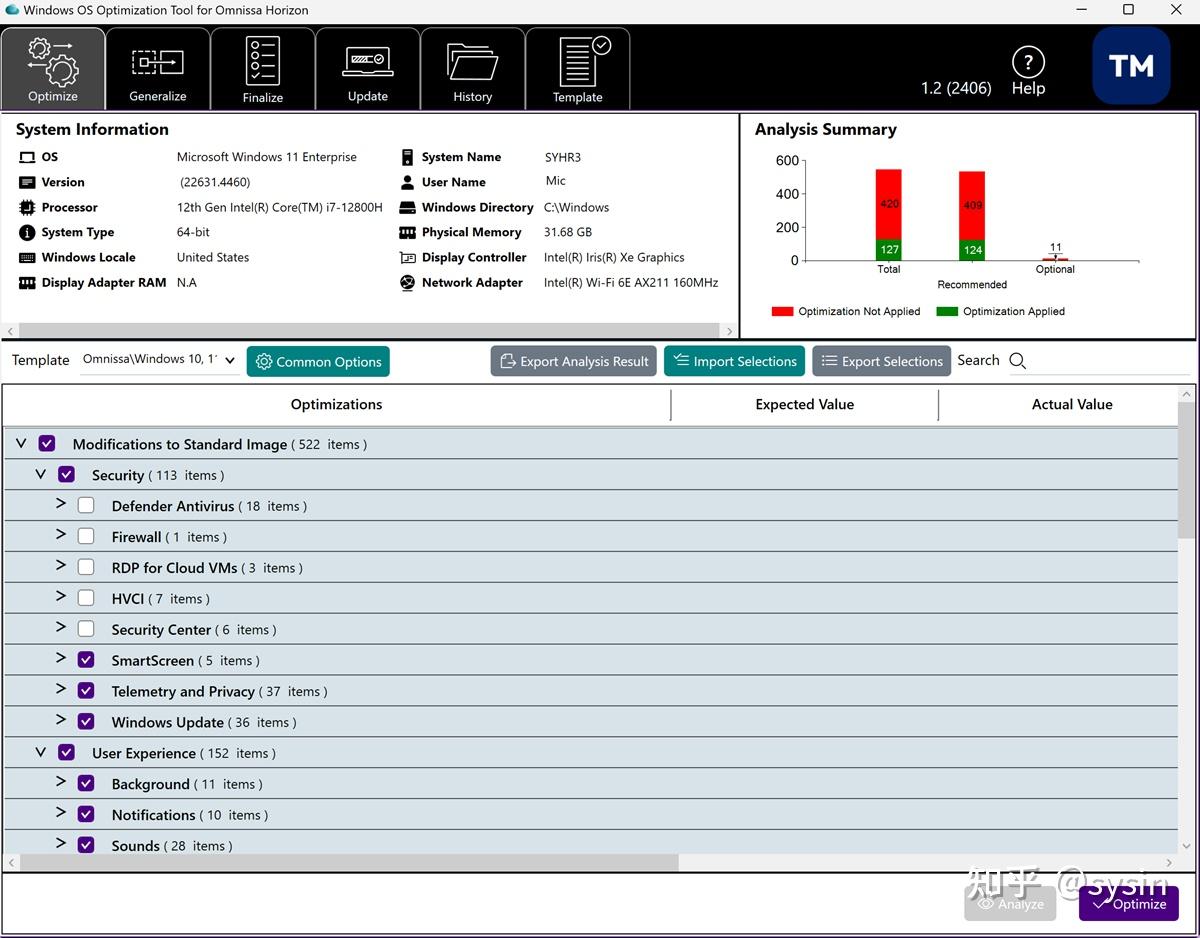Expand the SmartScreen group
Image resolution: width=1200 pixels, height=938 pixels.
(61, 659)
